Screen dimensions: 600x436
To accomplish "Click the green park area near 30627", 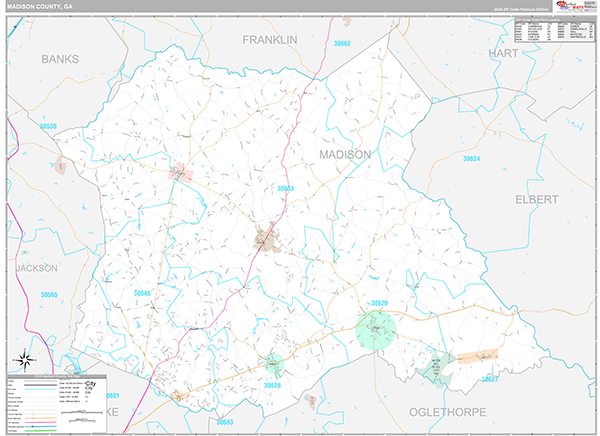I will pos(437,370).
